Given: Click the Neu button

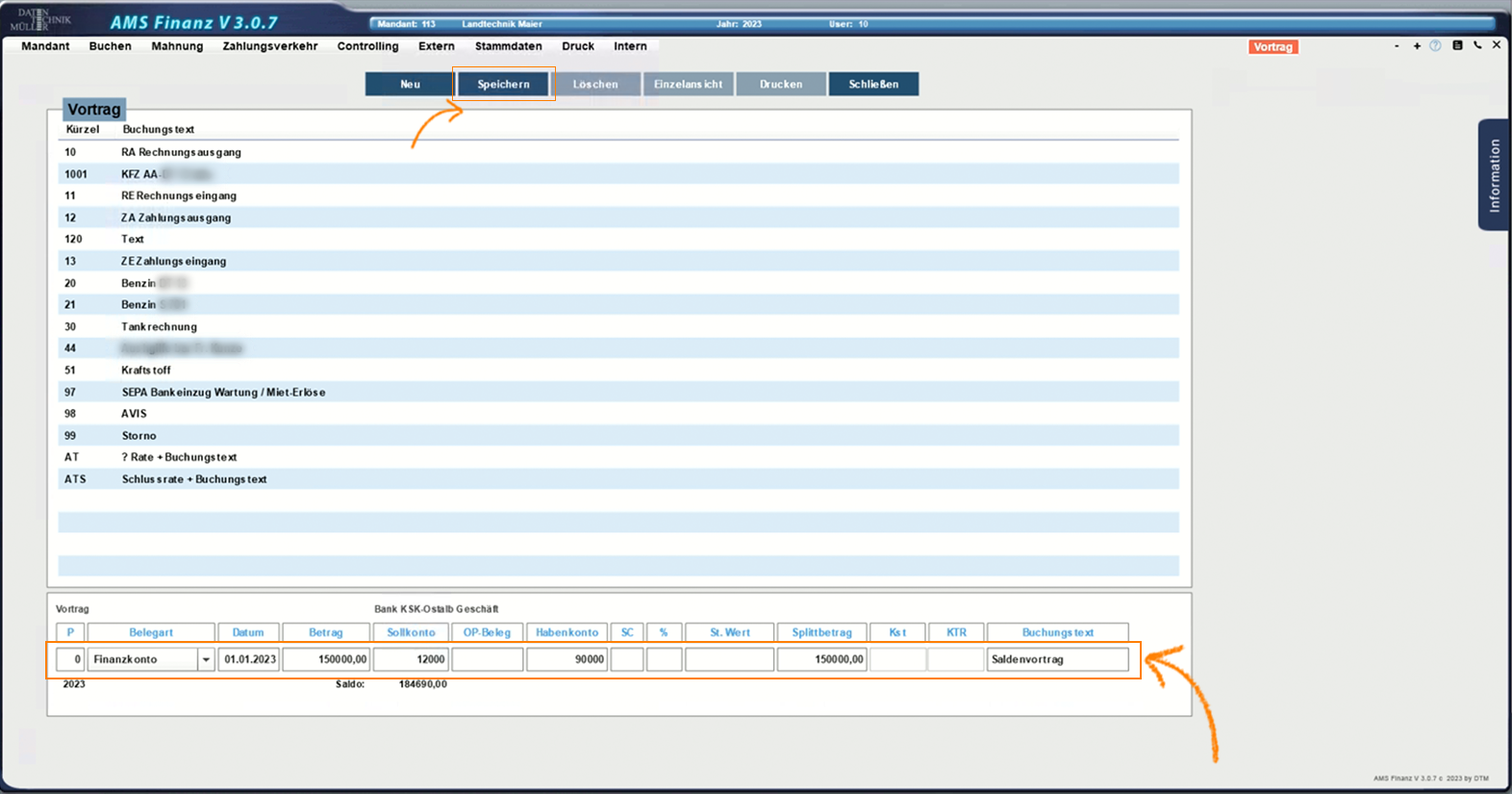Looking at the screenshot, I should pyautogui.click(x=410, y=85).
